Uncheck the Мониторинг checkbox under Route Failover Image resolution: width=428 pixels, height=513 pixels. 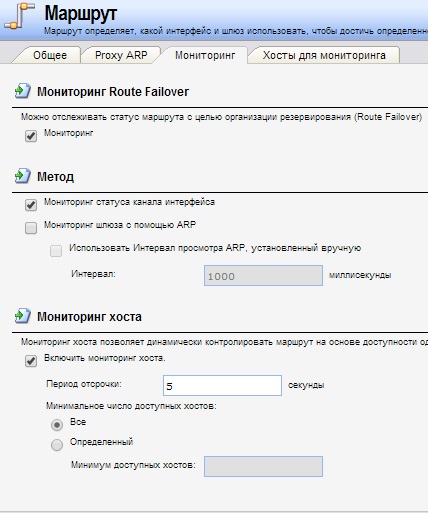pos(31,136)
